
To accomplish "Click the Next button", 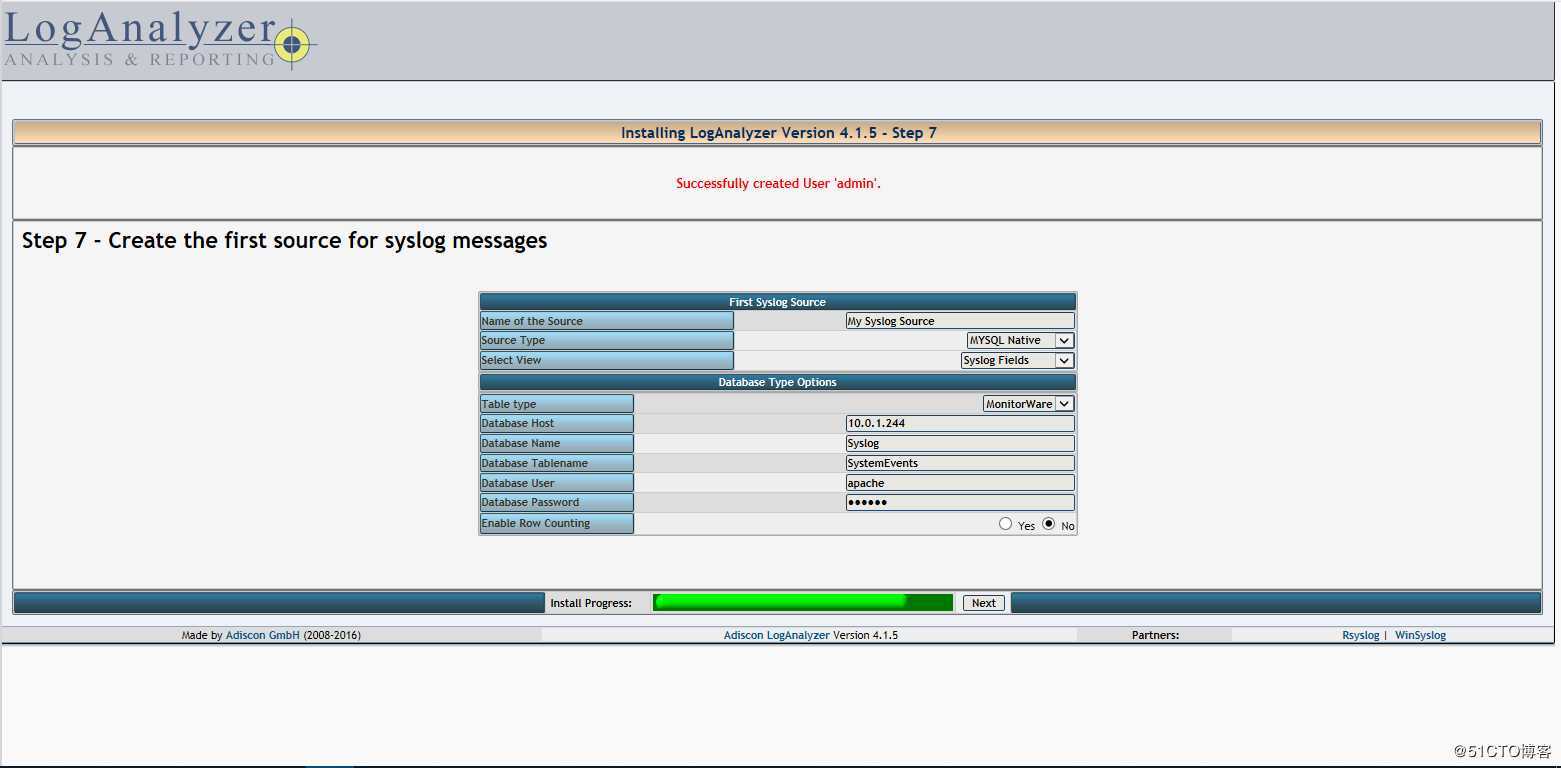I will point(984,603).
